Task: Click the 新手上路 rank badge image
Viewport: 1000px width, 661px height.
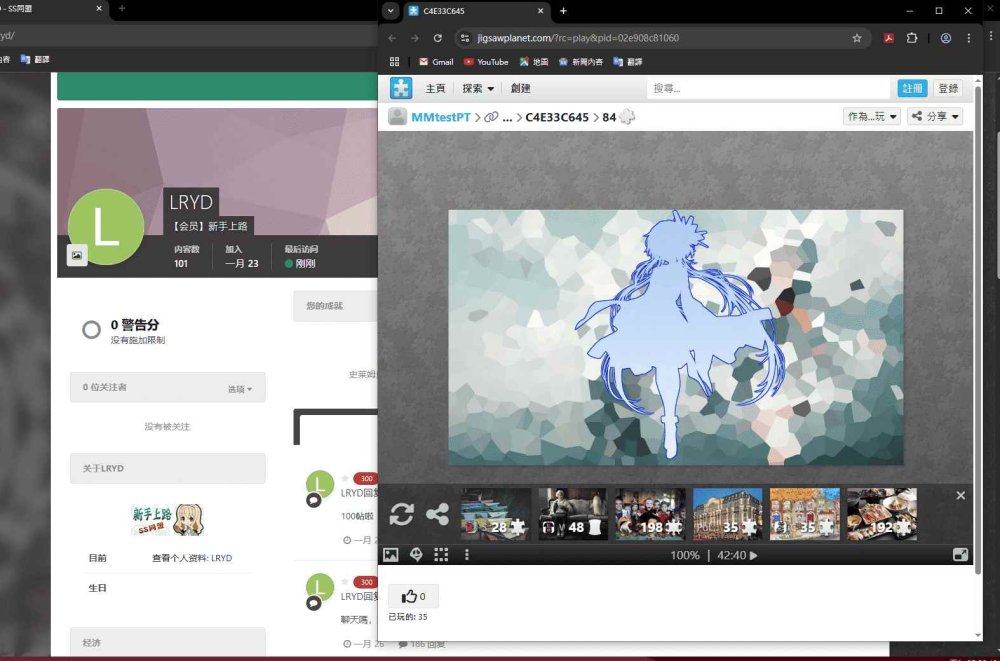Action: tap(168, 519)
